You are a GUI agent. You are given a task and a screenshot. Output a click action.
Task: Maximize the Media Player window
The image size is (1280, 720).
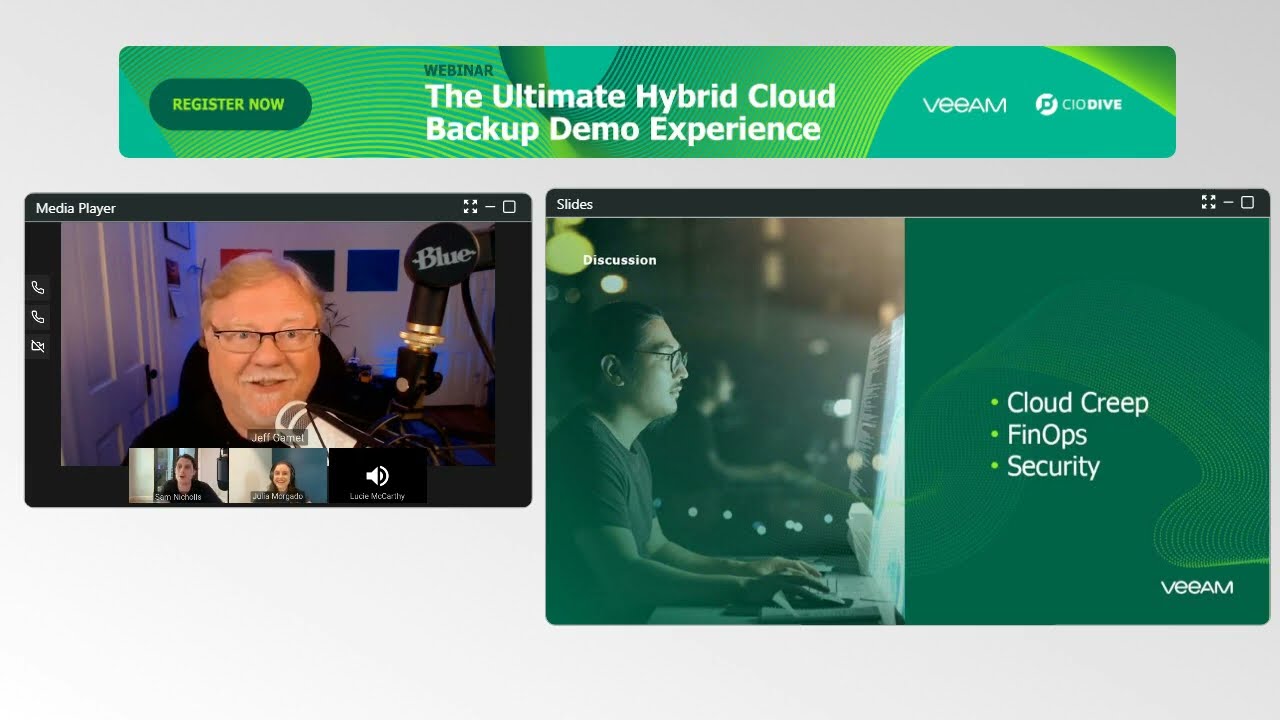point(510,207)
